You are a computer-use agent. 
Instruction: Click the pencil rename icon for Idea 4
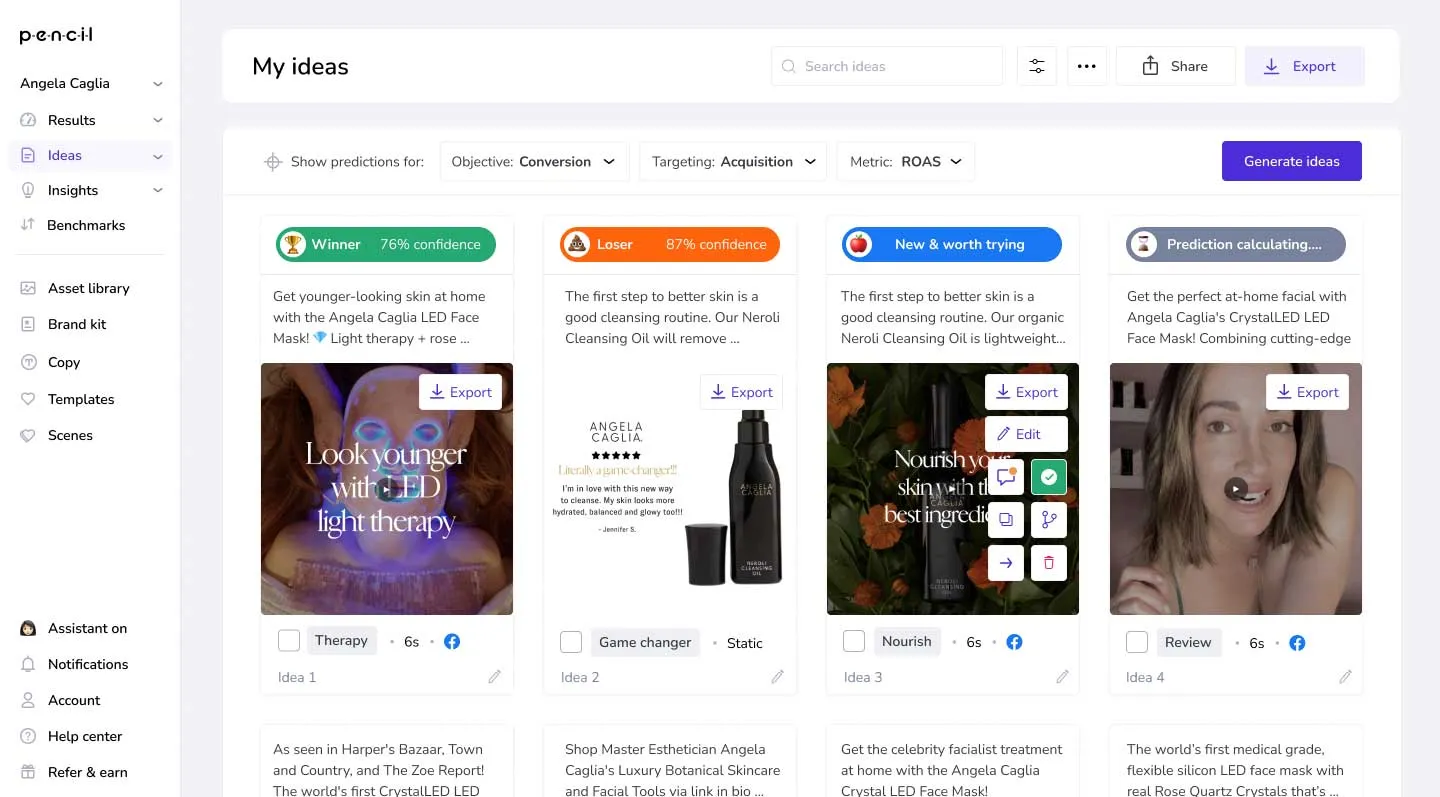pos(1346,677)
